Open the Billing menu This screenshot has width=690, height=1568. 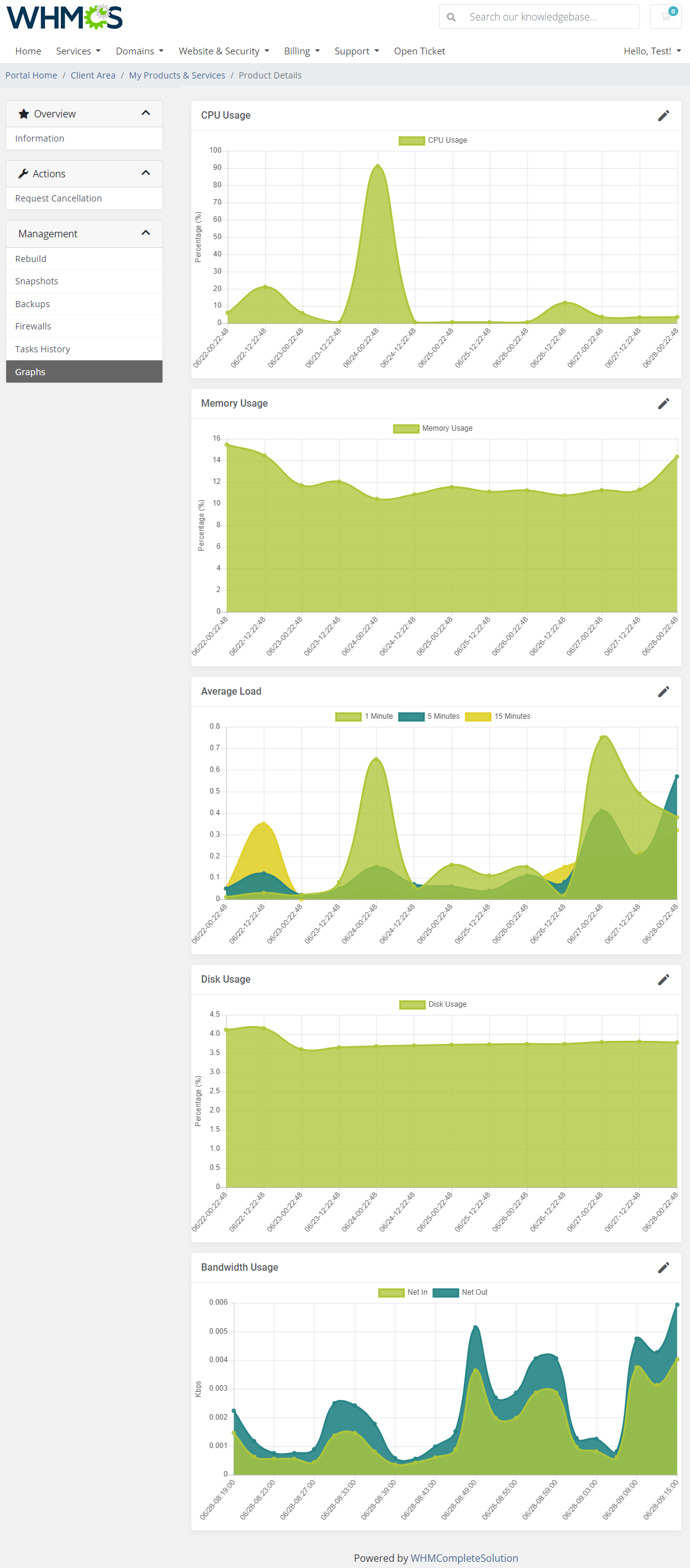tap(301, 51)
